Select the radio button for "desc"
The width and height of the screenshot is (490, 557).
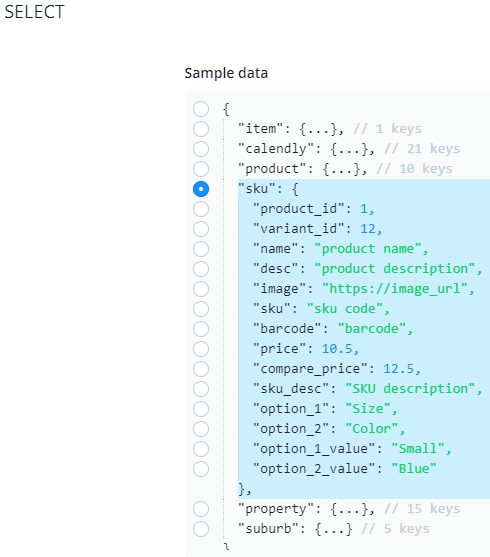pos(201,269)
